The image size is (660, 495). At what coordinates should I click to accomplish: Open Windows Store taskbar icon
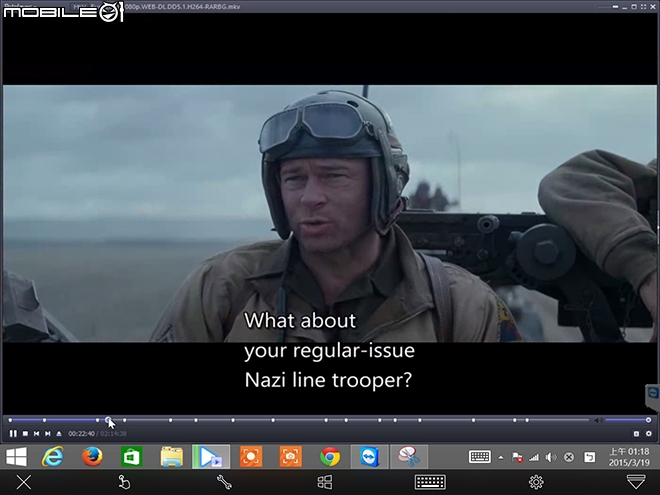(132, 457)
